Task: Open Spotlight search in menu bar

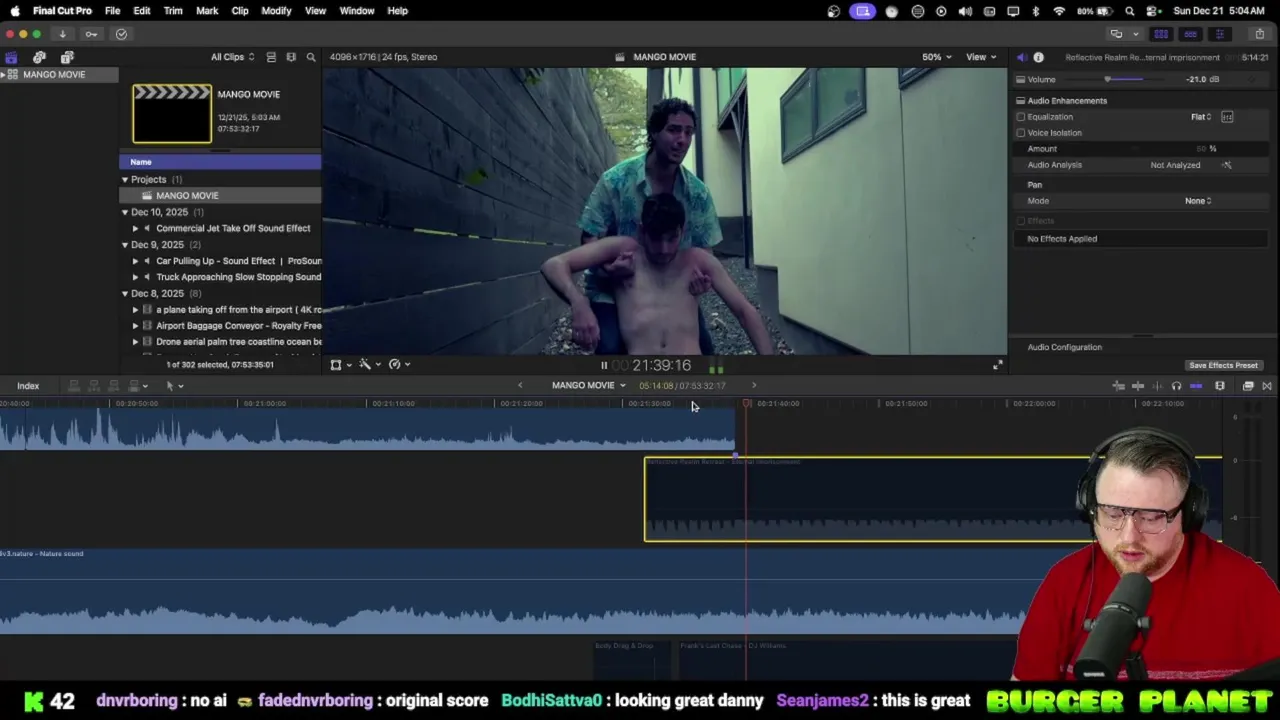Action: [1129, 11]
